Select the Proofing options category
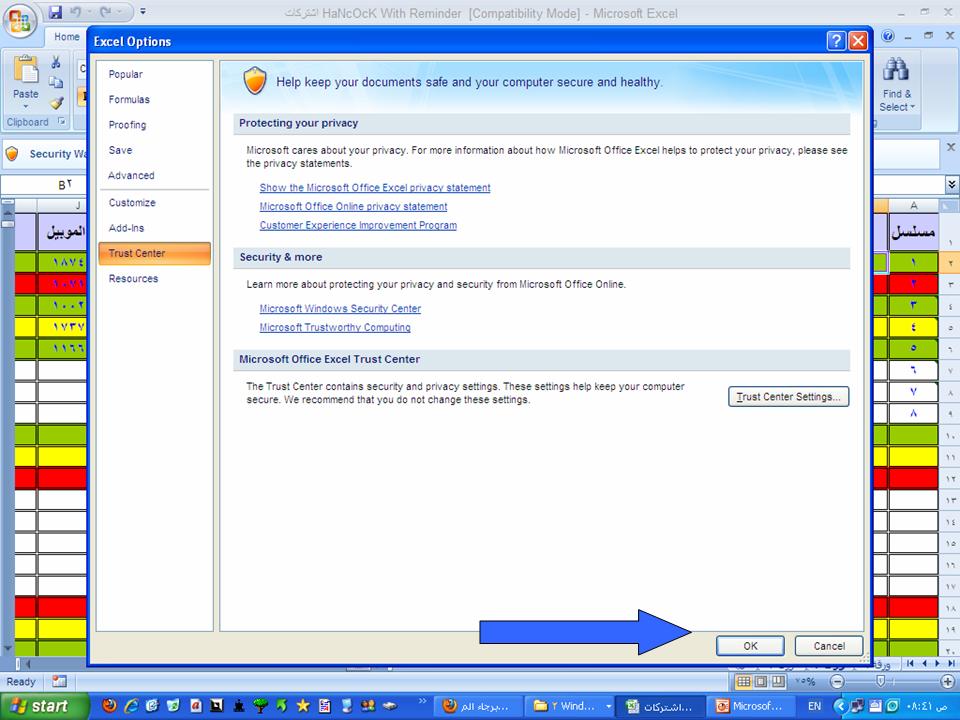960x720 pixels. pos(127,125)
